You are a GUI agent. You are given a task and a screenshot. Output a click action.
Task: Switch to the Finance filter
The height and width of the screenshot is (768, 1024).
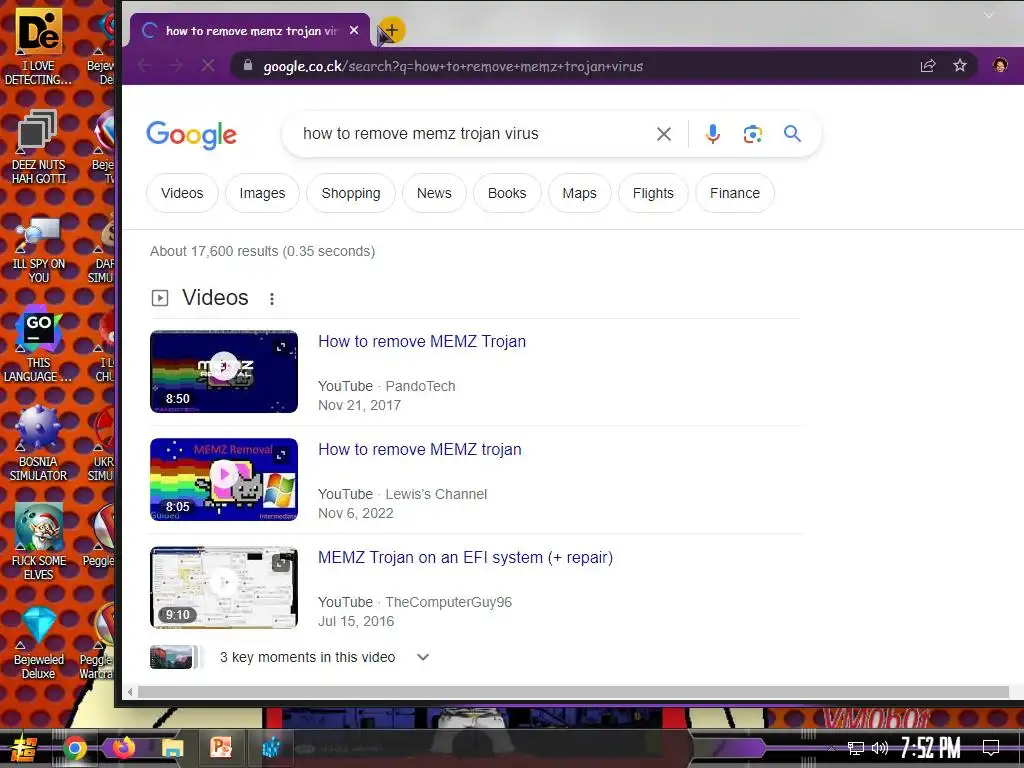click(735, 193)
